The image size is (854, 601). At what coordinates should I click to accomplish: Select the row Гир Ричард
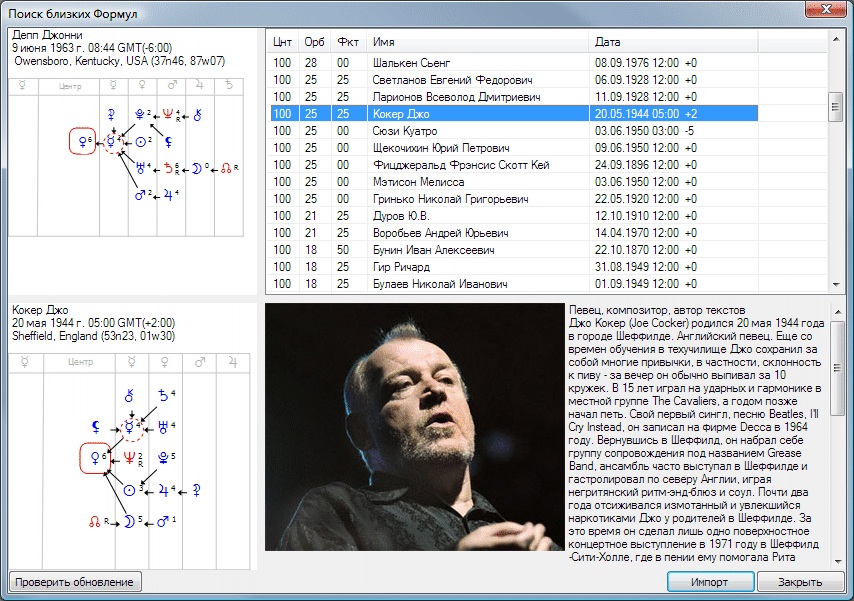pos(512,266)
